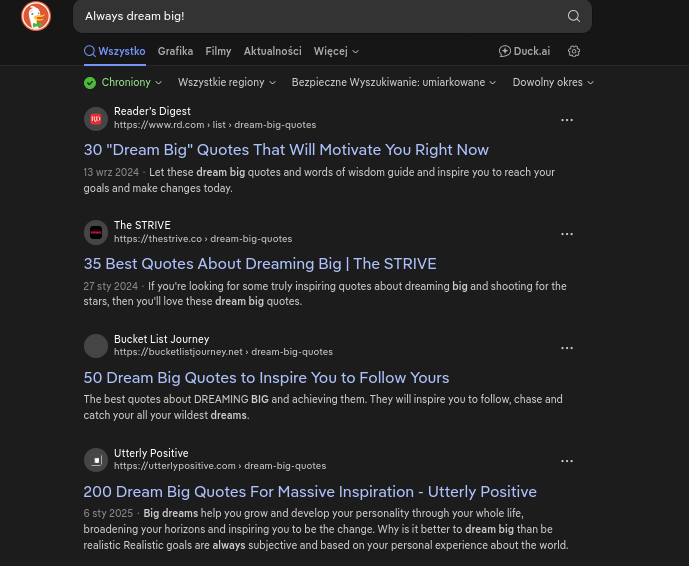This screenshot has width=689, height=566.
Task: Expand the Wszystkie regiony dropdown
Action: 229,83
